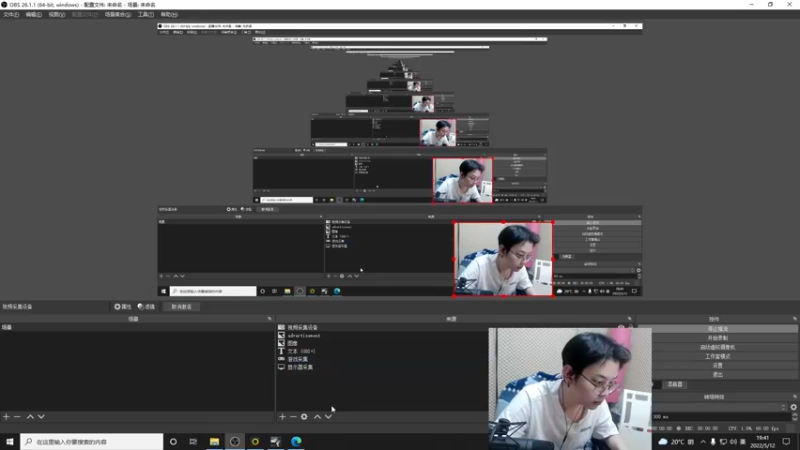Open the 帮助 Help menu
This screenshot has height=450, width=800.
(169, 15)
